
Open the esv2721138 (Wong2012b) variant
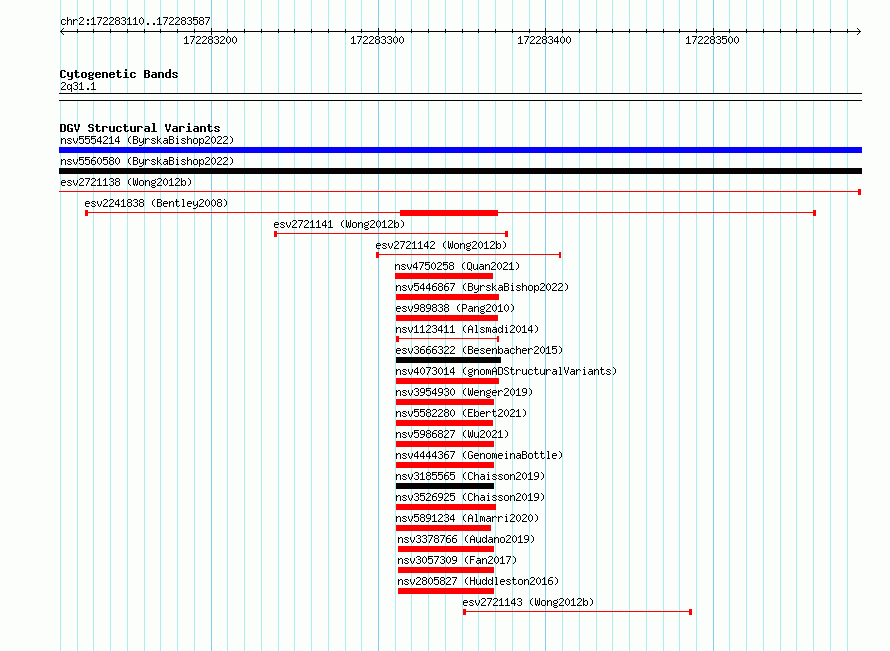[126, 182]
